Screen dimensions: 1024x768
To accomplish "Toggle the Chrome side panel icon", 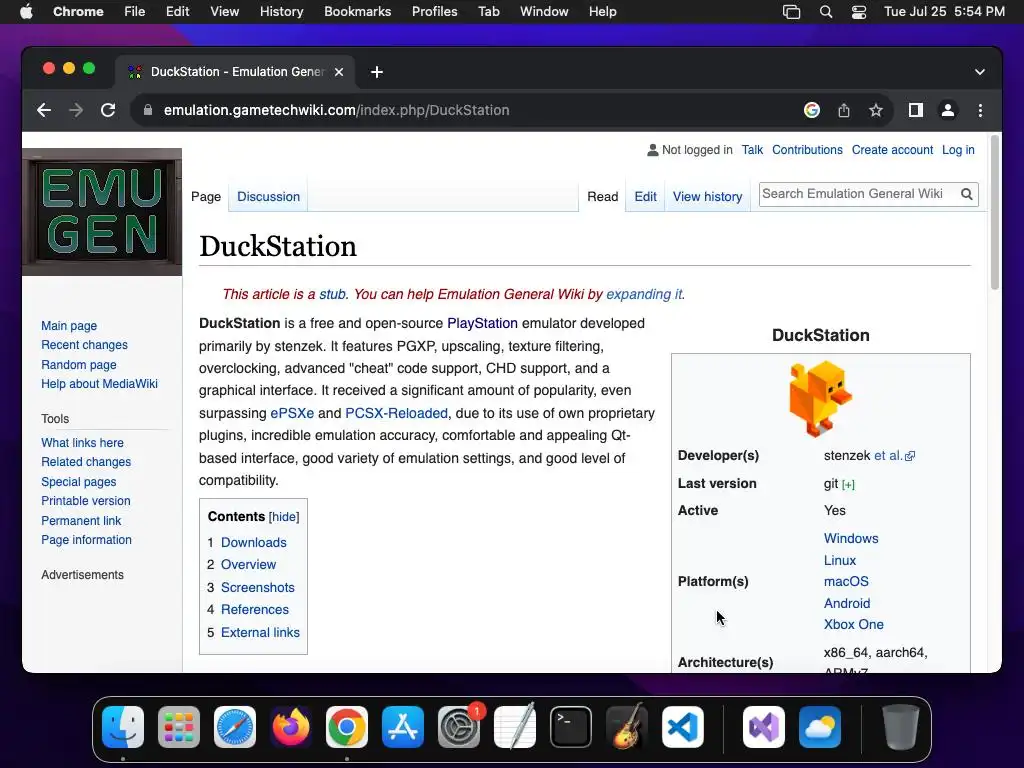I will pos(916,110).
